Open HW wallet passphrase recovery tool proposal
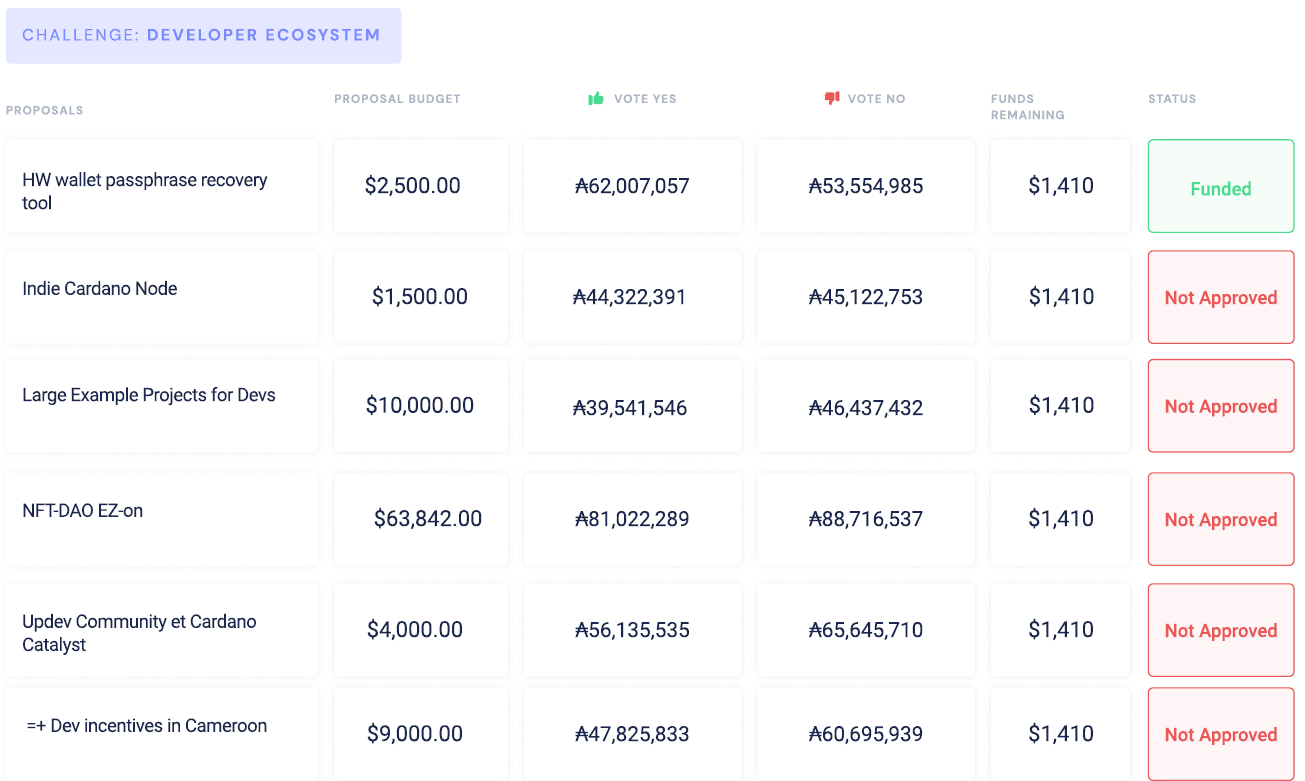The width and height of the screenshot is (1305, 781). [145, 191]
